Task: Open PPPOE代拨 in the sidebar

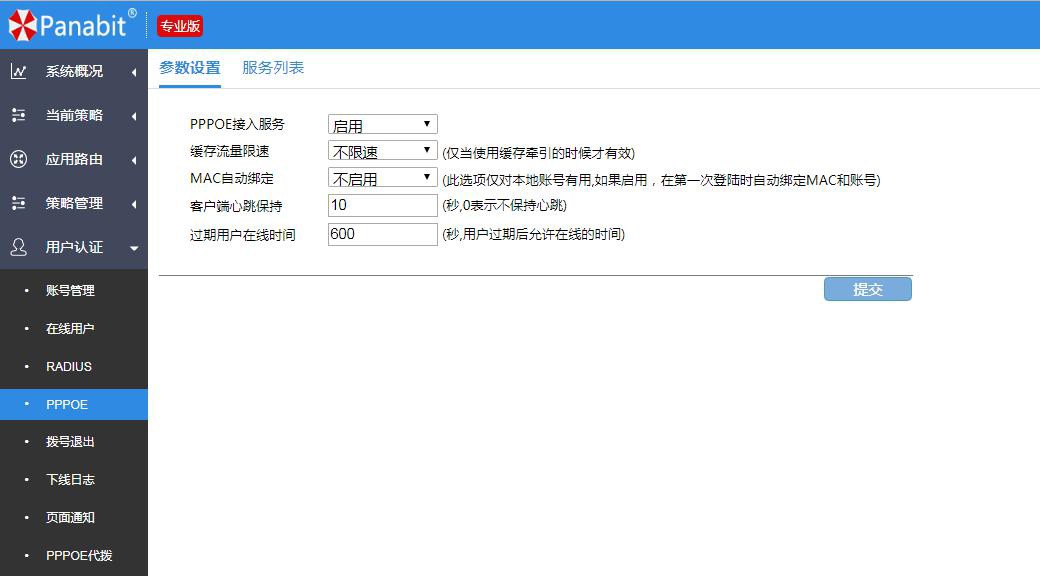Action: click(x=79, y=555)
